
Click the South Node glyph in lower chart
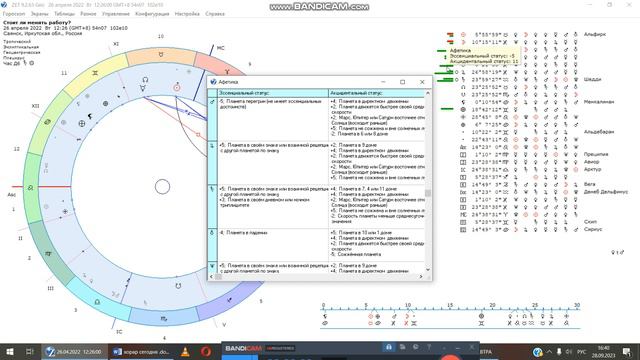pos(178,286)
